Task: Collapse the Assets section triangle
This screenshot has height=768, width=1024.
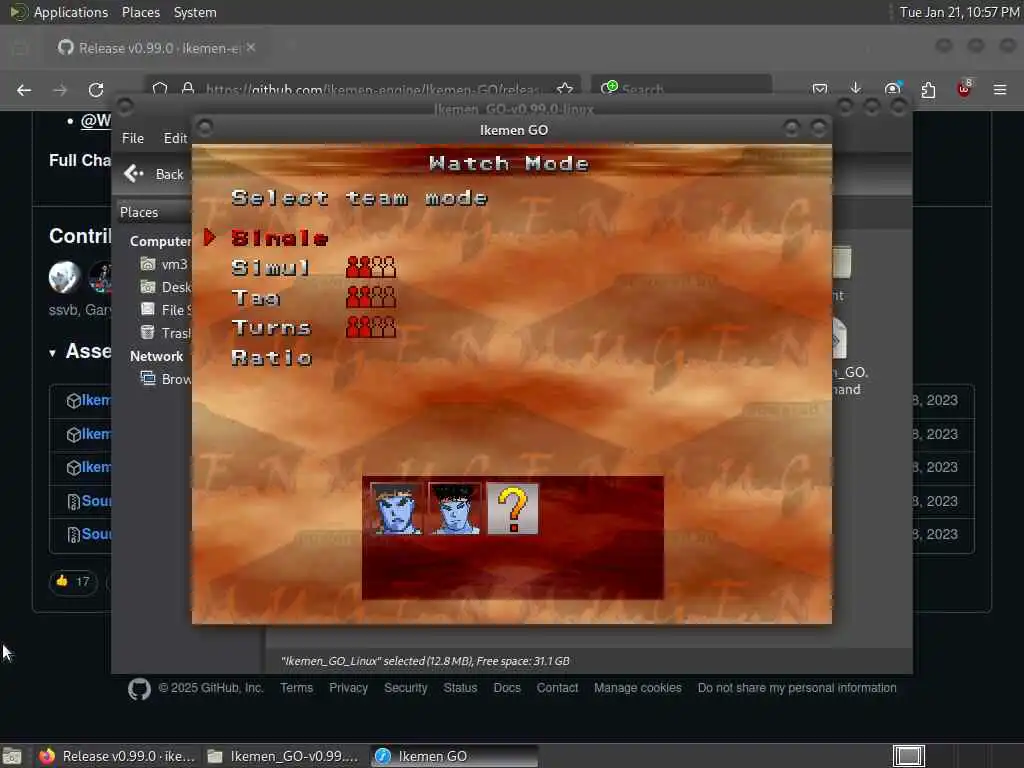Action: tap(52, 353)
